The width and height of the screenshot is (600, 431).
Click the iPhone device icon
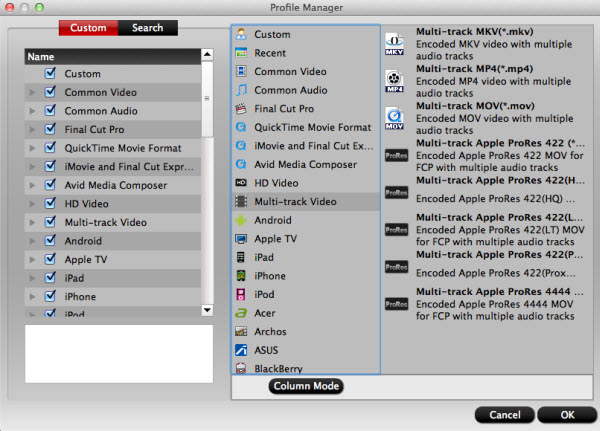(241, 276)
